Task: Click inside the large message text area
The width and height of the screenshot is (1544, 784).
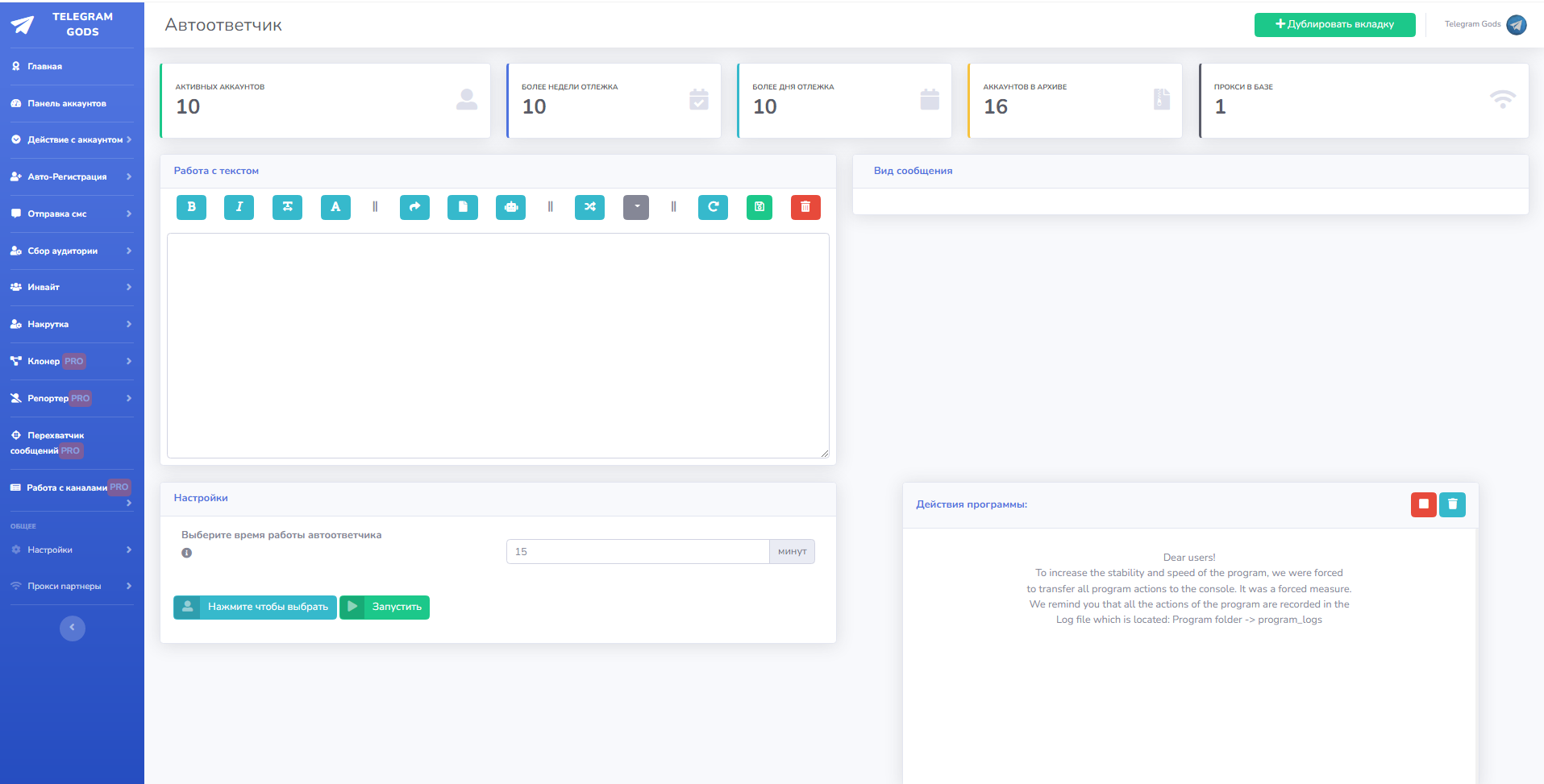Action: pyautogui.click(x=498, y=346)
